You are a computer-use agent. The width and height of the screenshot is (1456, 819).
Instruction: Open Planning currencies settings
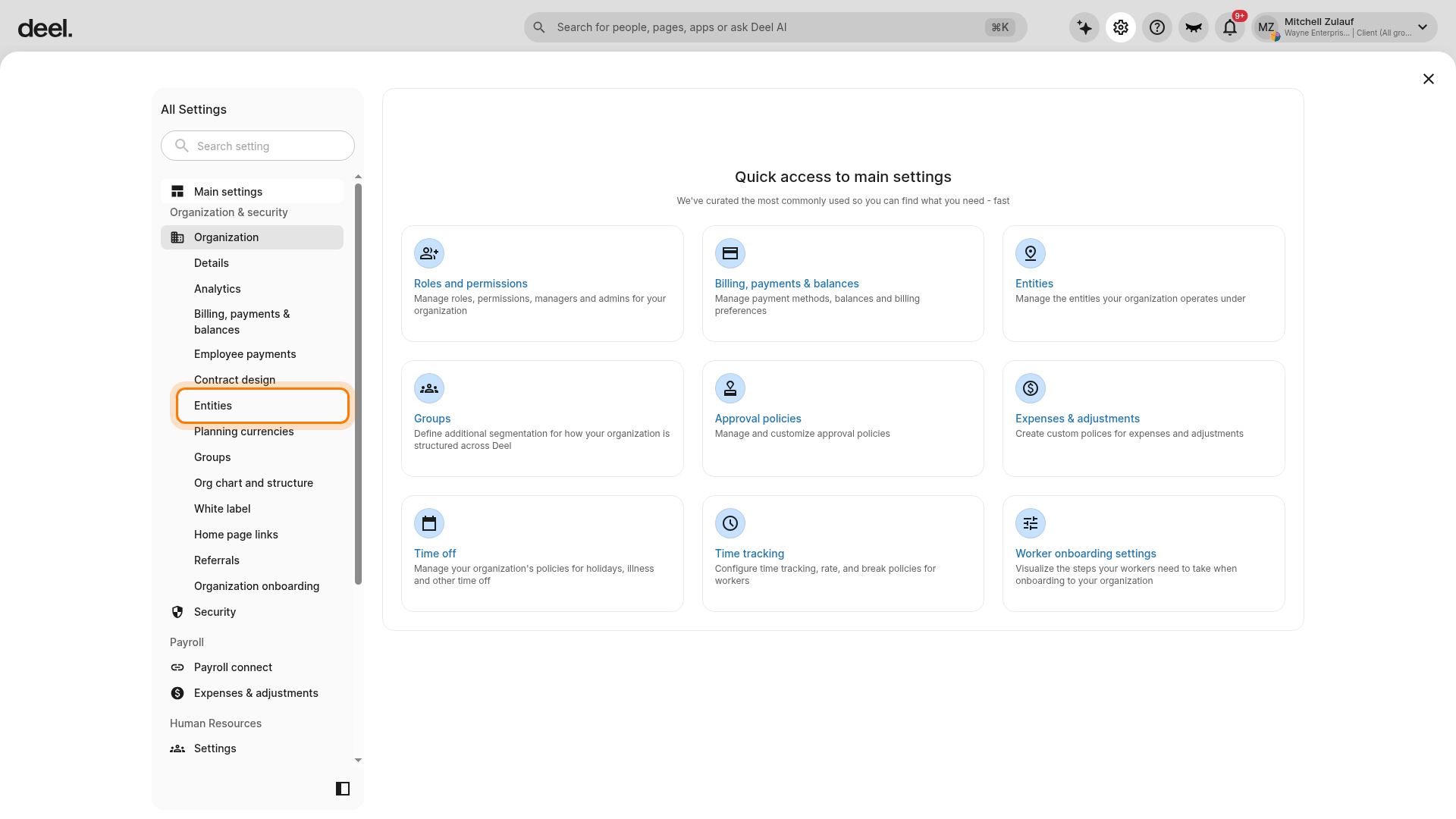pos(244,431)
